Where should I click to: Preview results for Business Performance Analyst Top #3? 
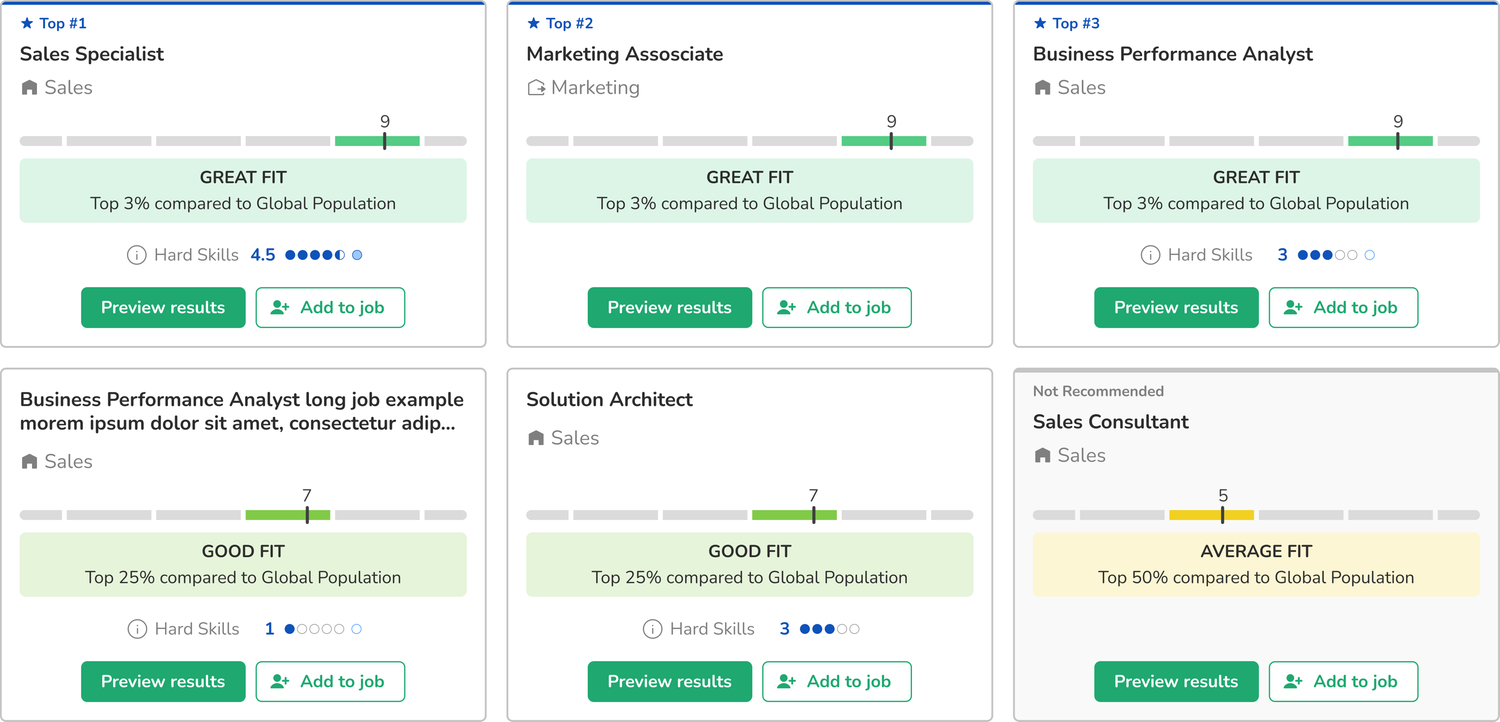click(1176, 307)
